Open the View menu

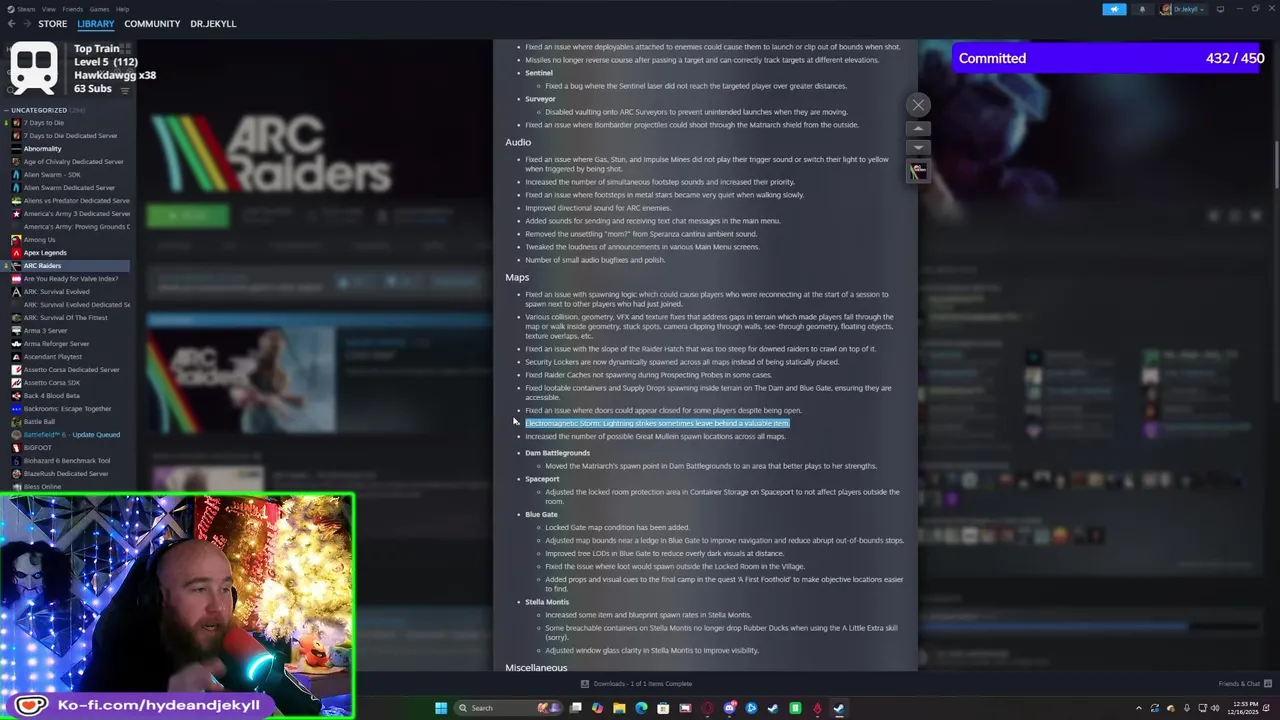click(x=48, y=9)
